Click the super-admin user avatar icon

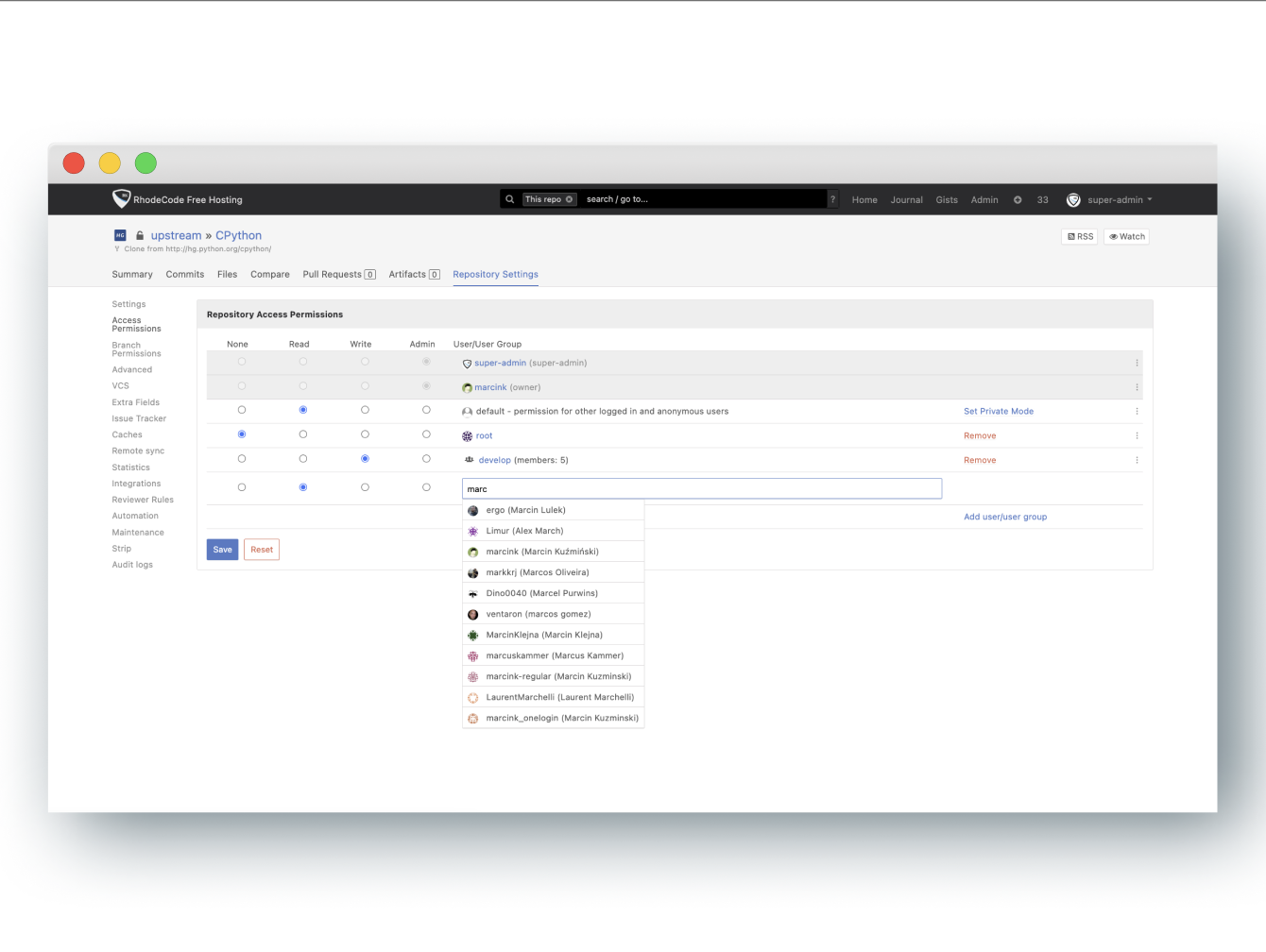[1073, 199]
